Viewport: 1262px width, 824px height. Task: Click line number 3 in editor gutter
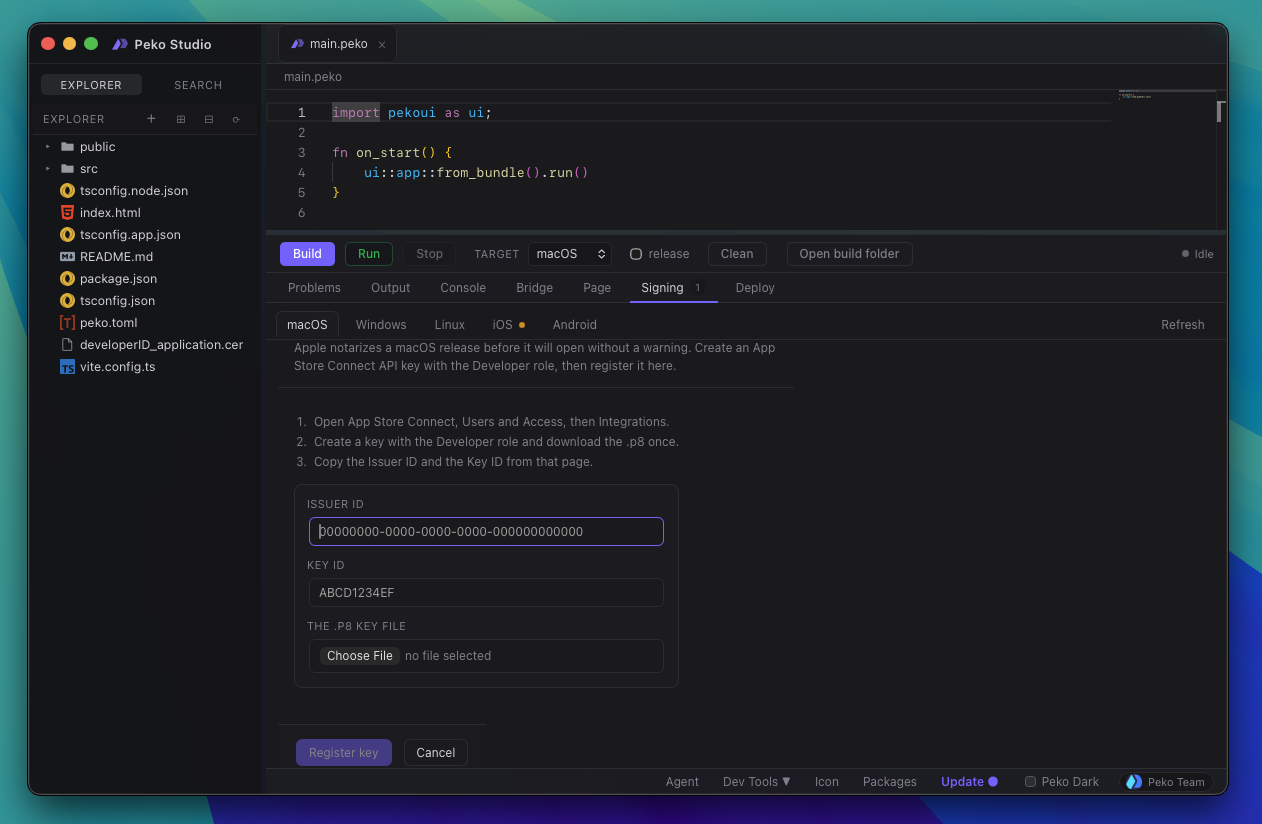tap(302, 153)
